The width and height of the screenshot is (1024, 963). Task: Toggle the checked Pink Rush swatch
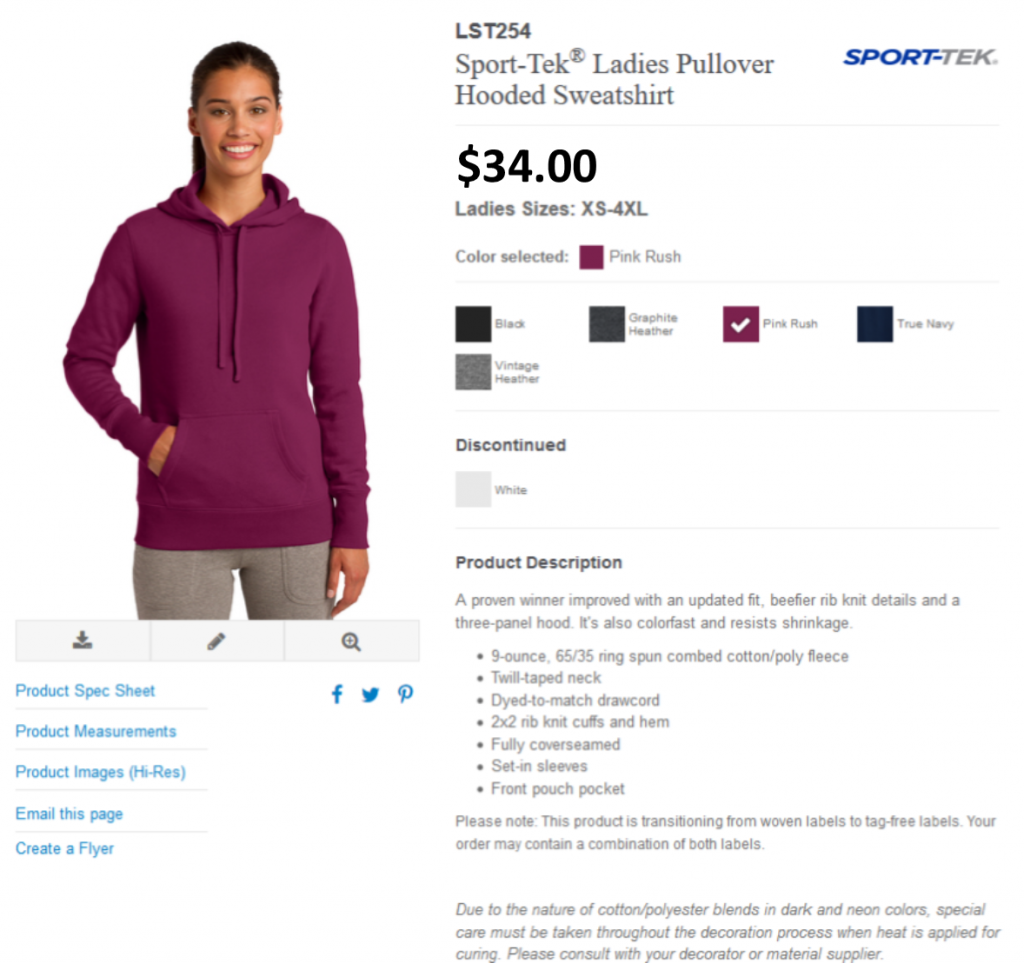tap(741, 324)
